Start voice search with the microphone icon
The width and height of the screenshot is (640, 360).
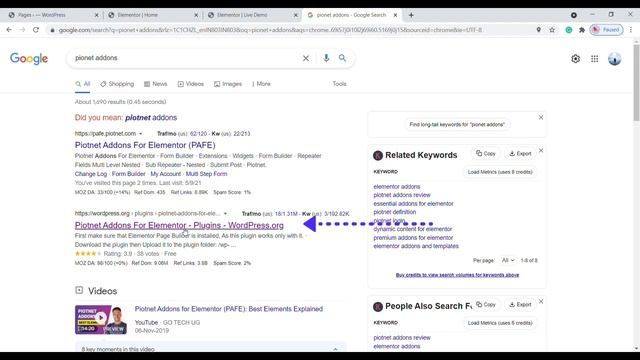pos(326,58)
